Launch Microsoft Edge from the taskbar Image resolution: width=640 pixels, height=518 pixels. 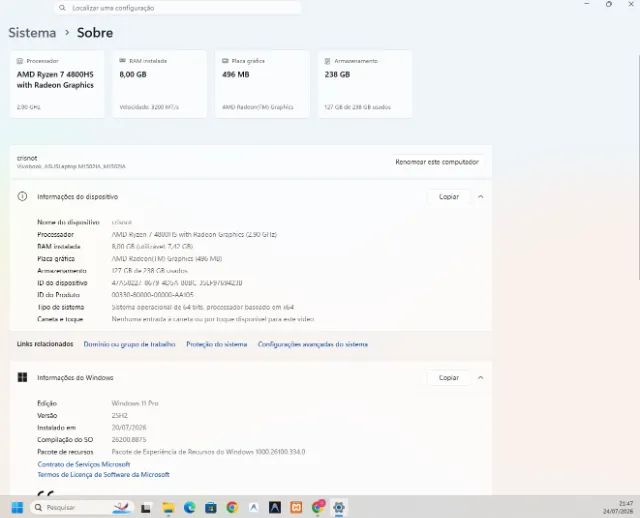click(189, 507)
